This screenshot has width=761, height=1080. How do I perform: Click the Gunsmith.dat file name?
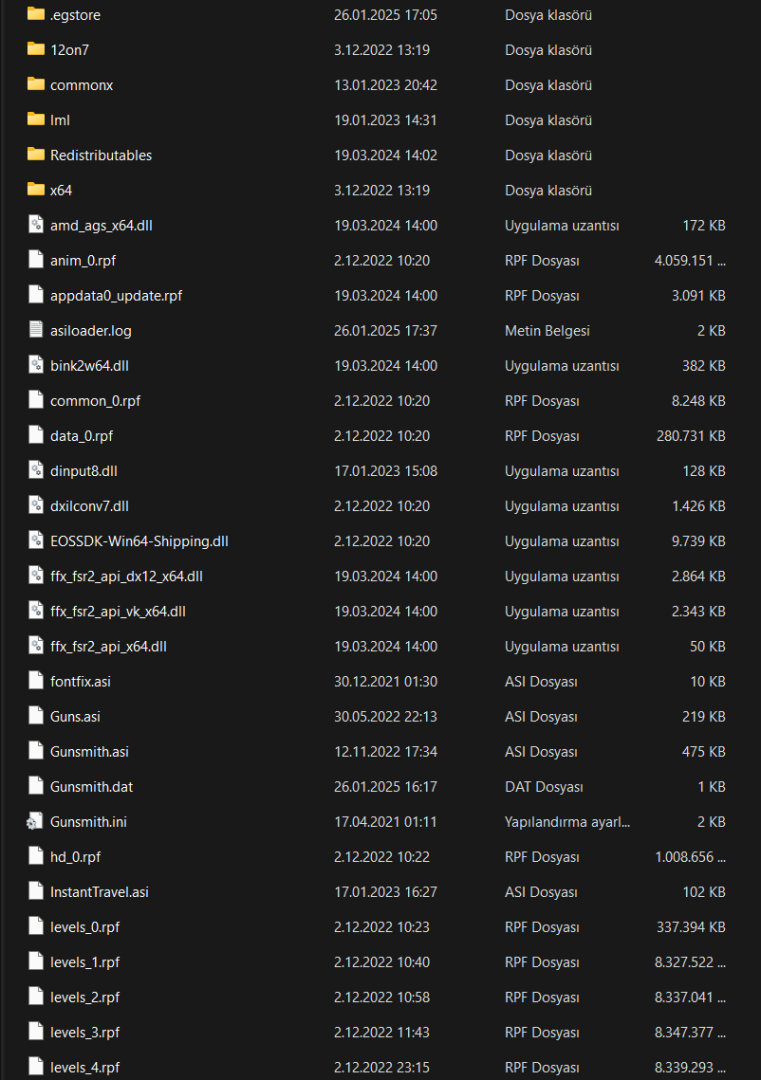coord(91,787)
